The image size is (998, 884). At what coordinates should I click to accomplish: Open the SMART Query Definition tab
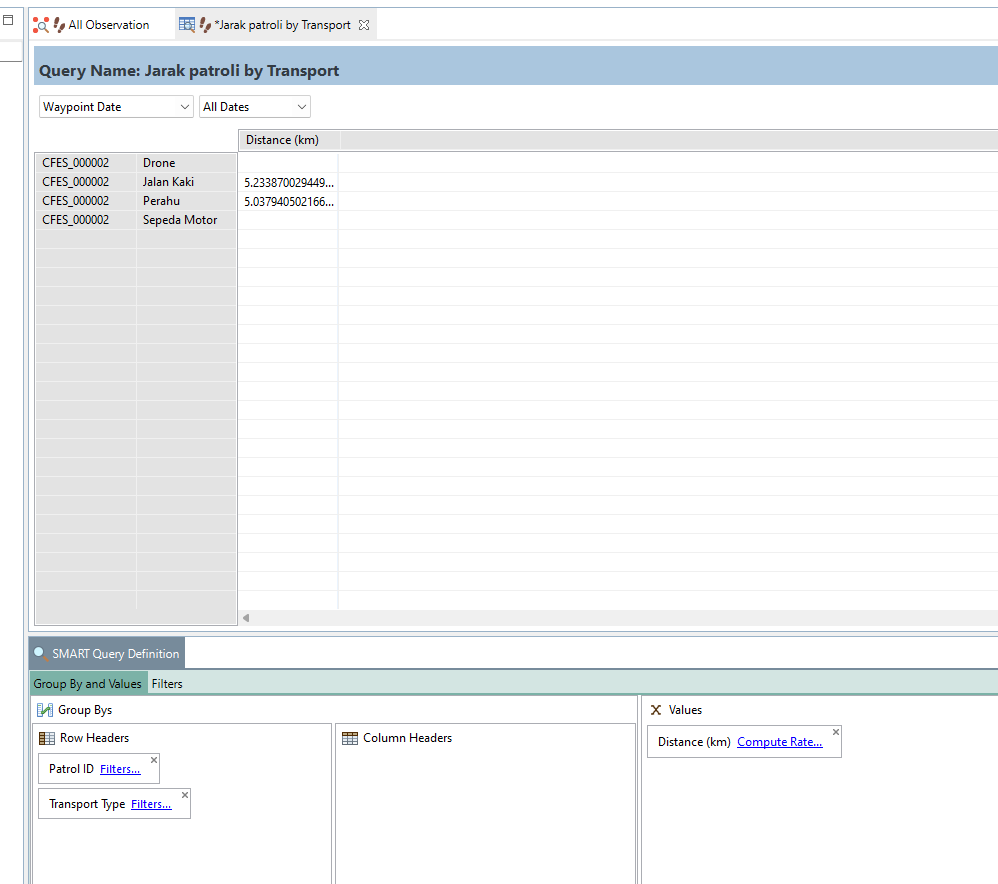click(107, 654)
